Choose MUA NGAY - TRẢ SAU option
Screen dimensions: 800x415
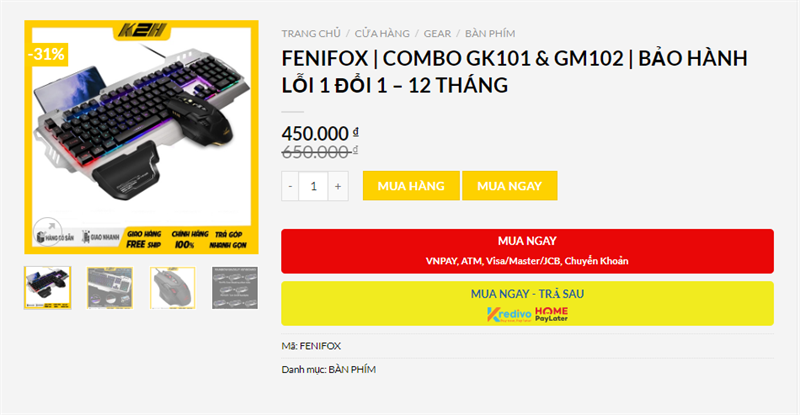pyautogui.click(x=527, y=303)
